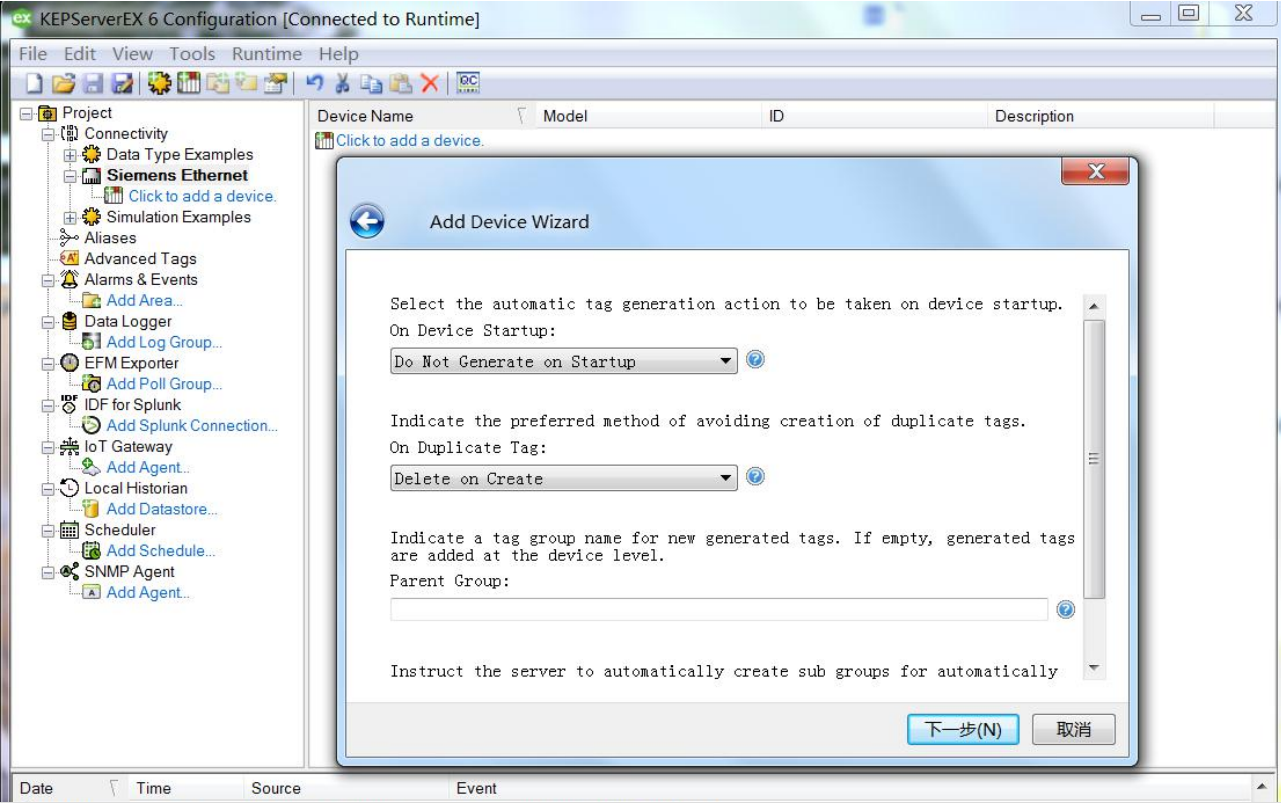This screenshot has width=1281, height=803.
Task: Click the New Project toolbar icon
Action: (x=34, y=84)
